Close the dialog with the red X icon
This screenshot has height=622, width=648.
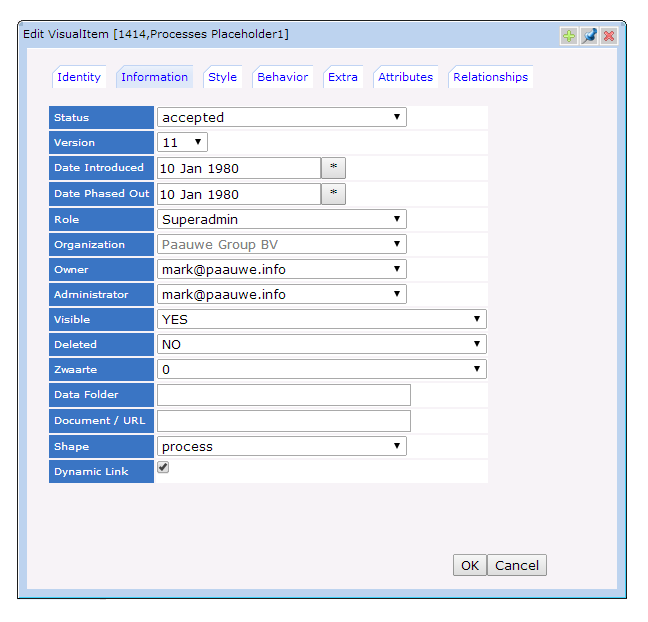pos(609,36)
